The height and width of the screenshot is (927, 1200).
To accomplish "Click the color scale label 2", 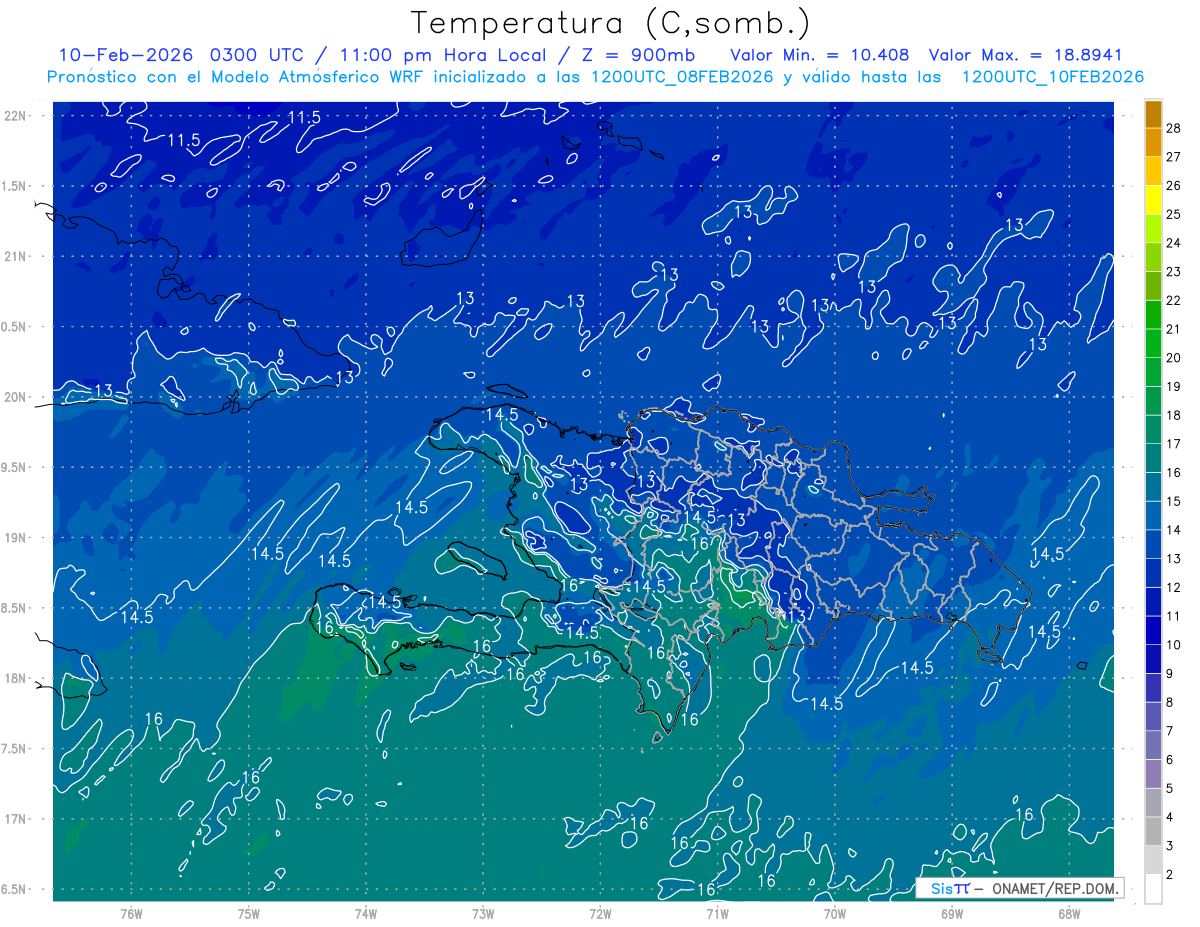I will [1170, 875].
